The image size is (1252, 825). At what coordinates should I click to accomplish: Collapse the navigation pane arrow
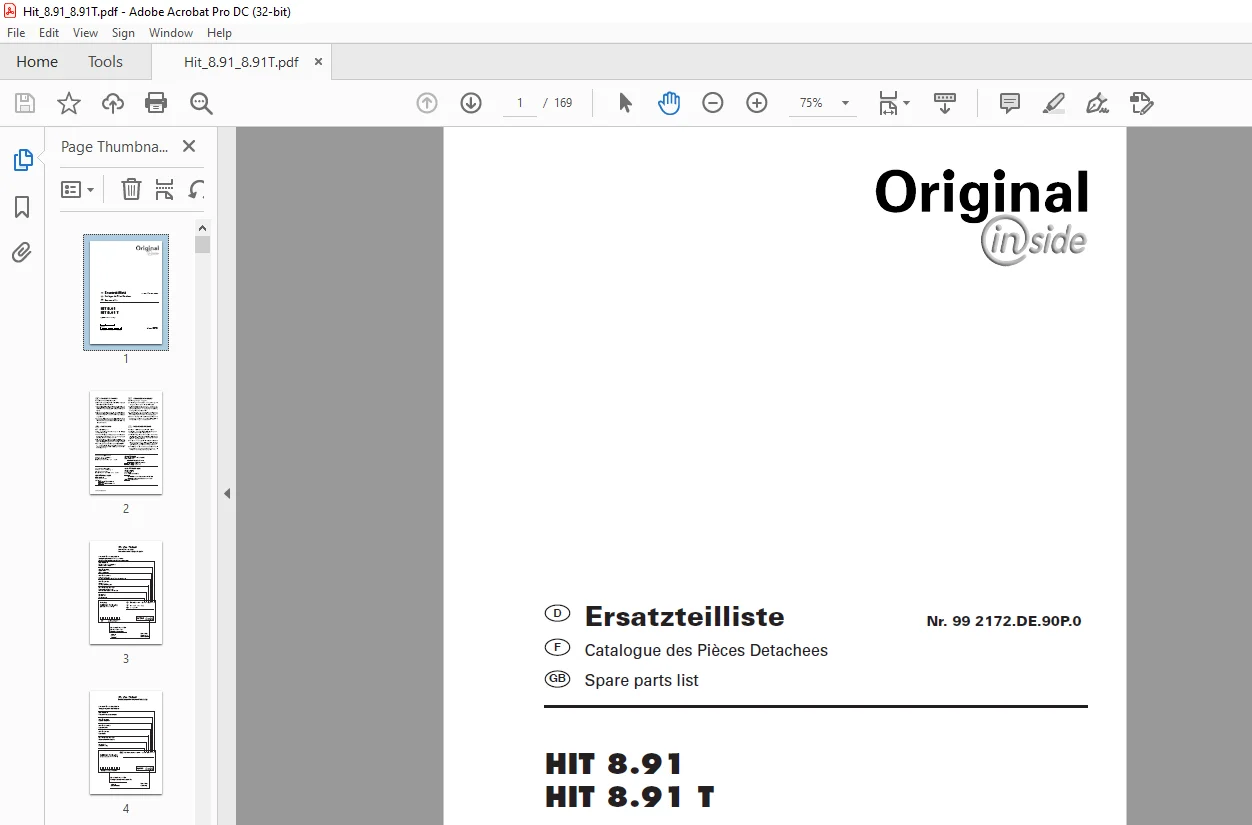click(227, 493)
